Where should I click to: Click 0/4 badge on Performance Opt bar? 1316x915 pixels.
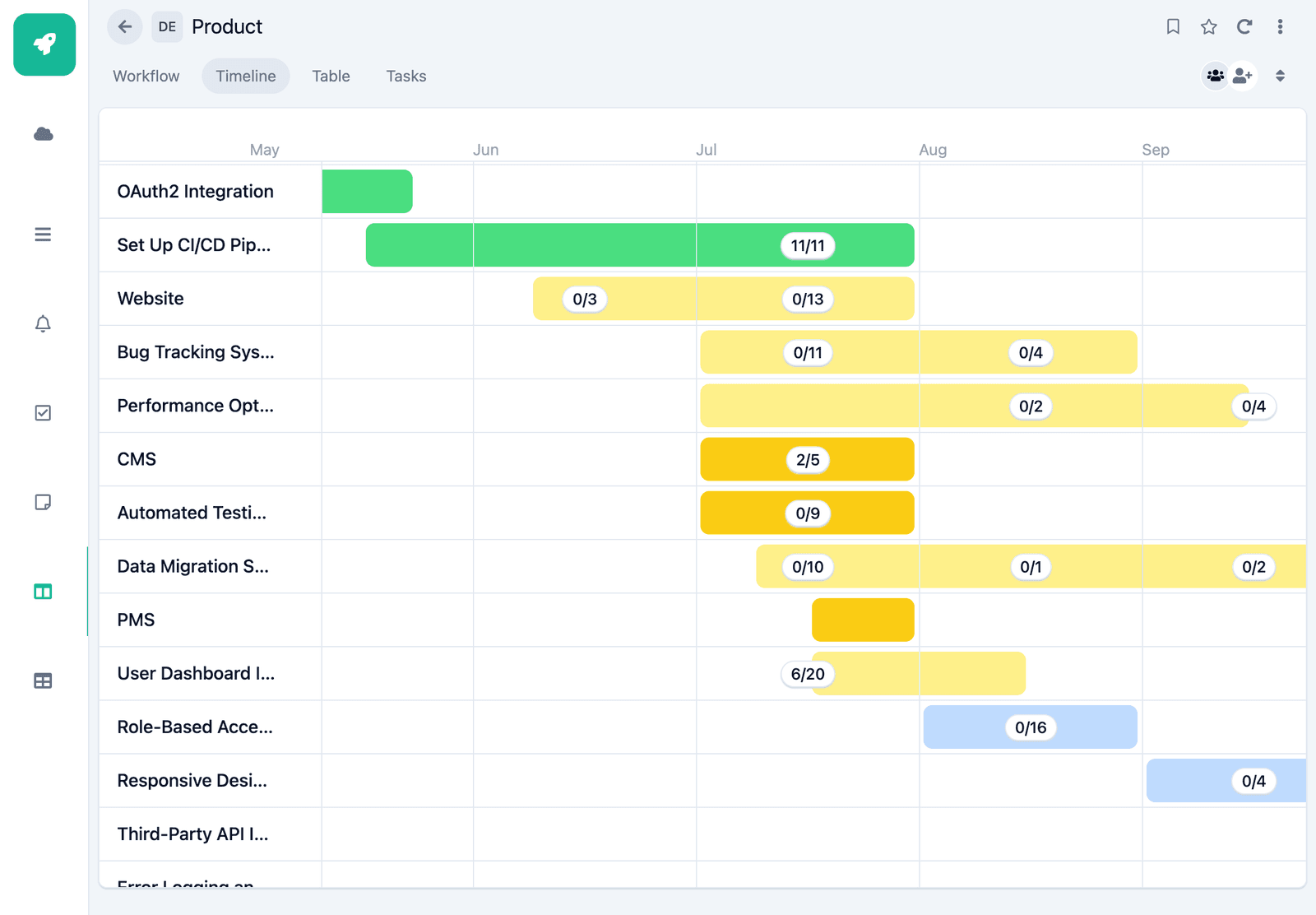pyautogui.click(x=1253, y=406)
